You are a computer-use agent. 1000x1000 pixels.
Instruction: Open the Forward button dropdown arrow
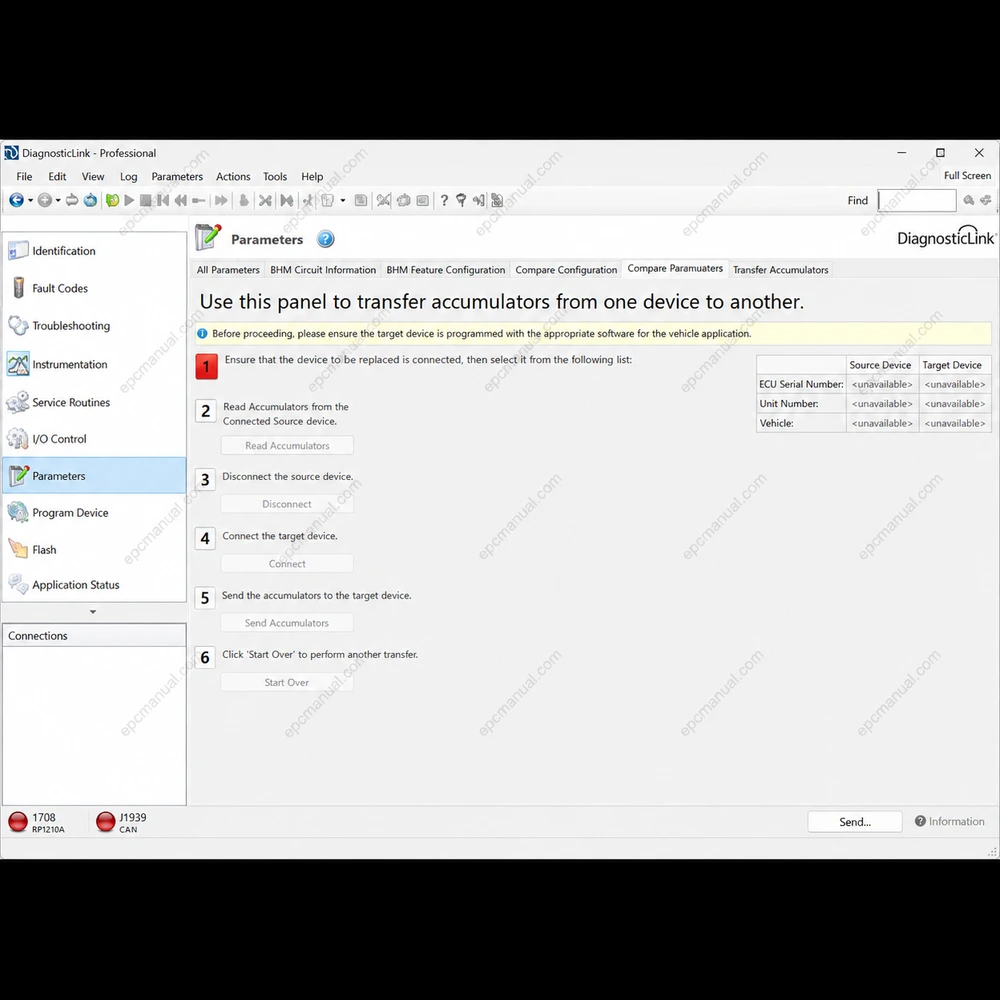pos(58,200)
